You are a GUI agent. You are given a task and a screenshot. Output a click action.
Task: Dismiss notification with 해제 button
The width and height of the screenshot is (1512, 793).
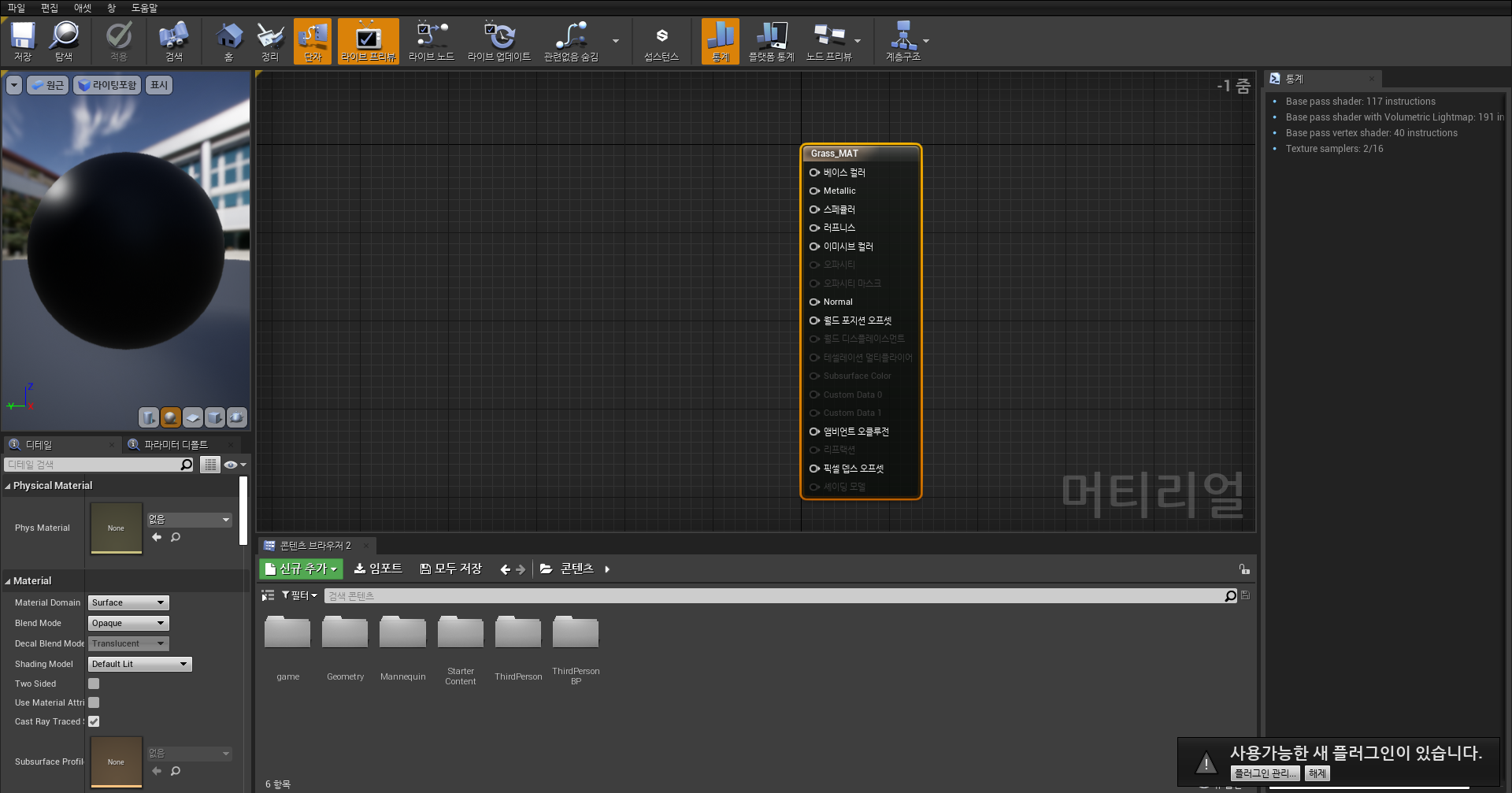tap(1317, 773)
